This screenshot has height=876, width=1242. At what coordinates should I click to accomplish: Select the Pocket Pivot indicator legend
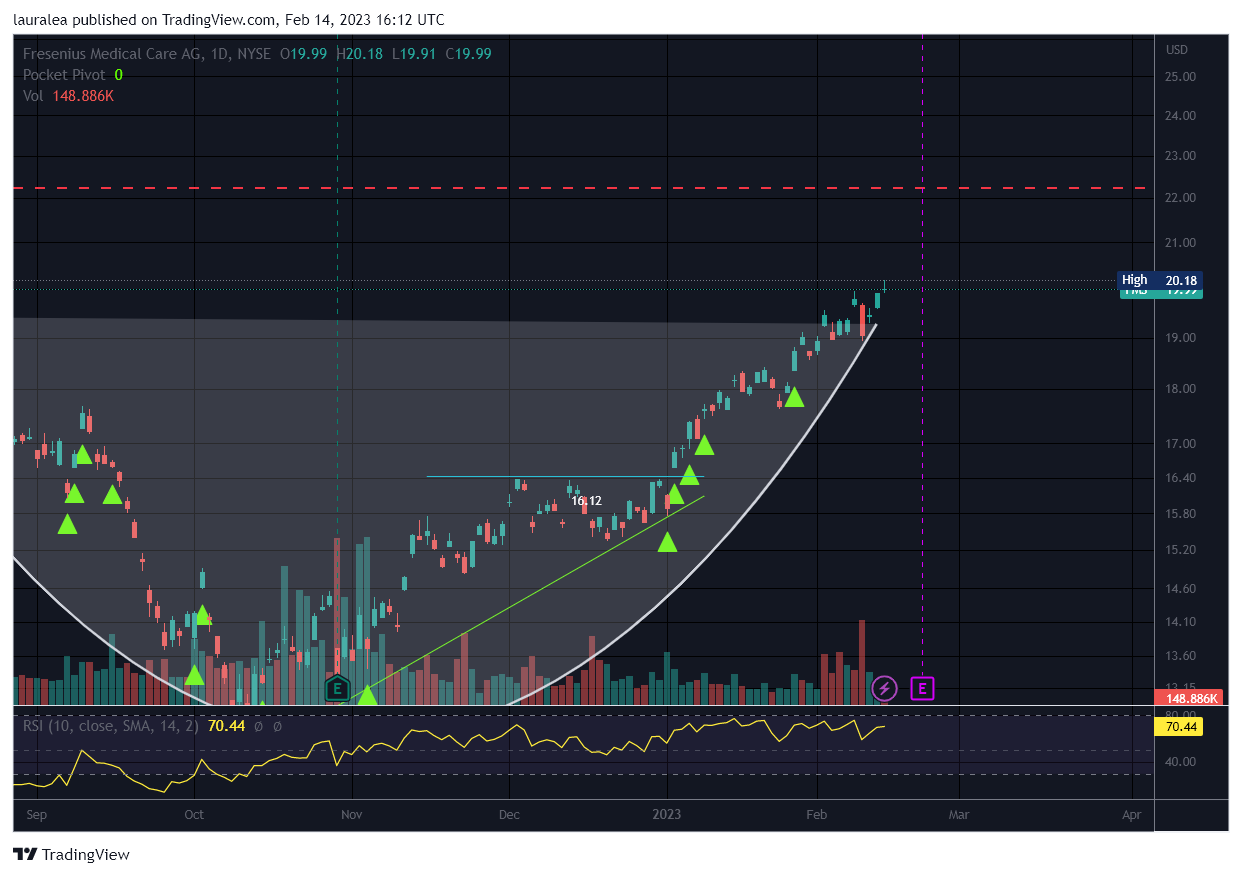73,75
